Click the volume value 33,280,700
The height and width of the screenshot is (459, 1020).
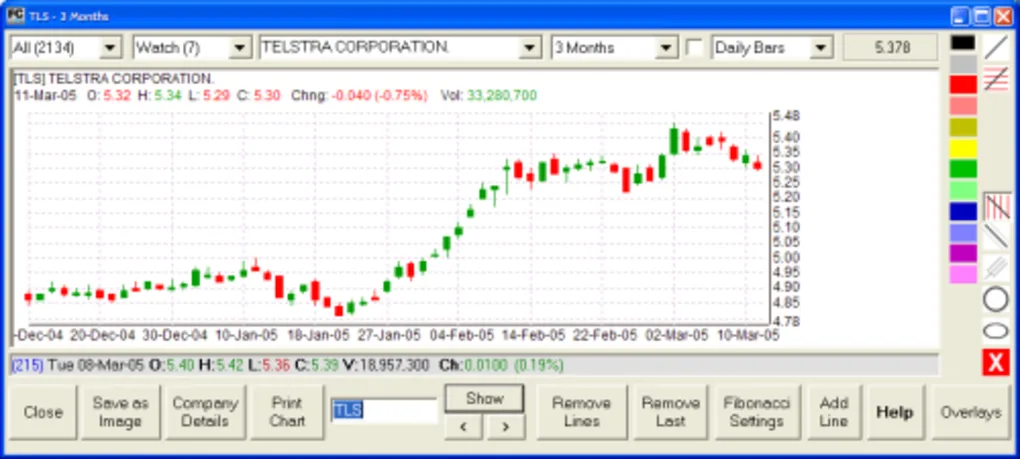[x=502, y=96]
